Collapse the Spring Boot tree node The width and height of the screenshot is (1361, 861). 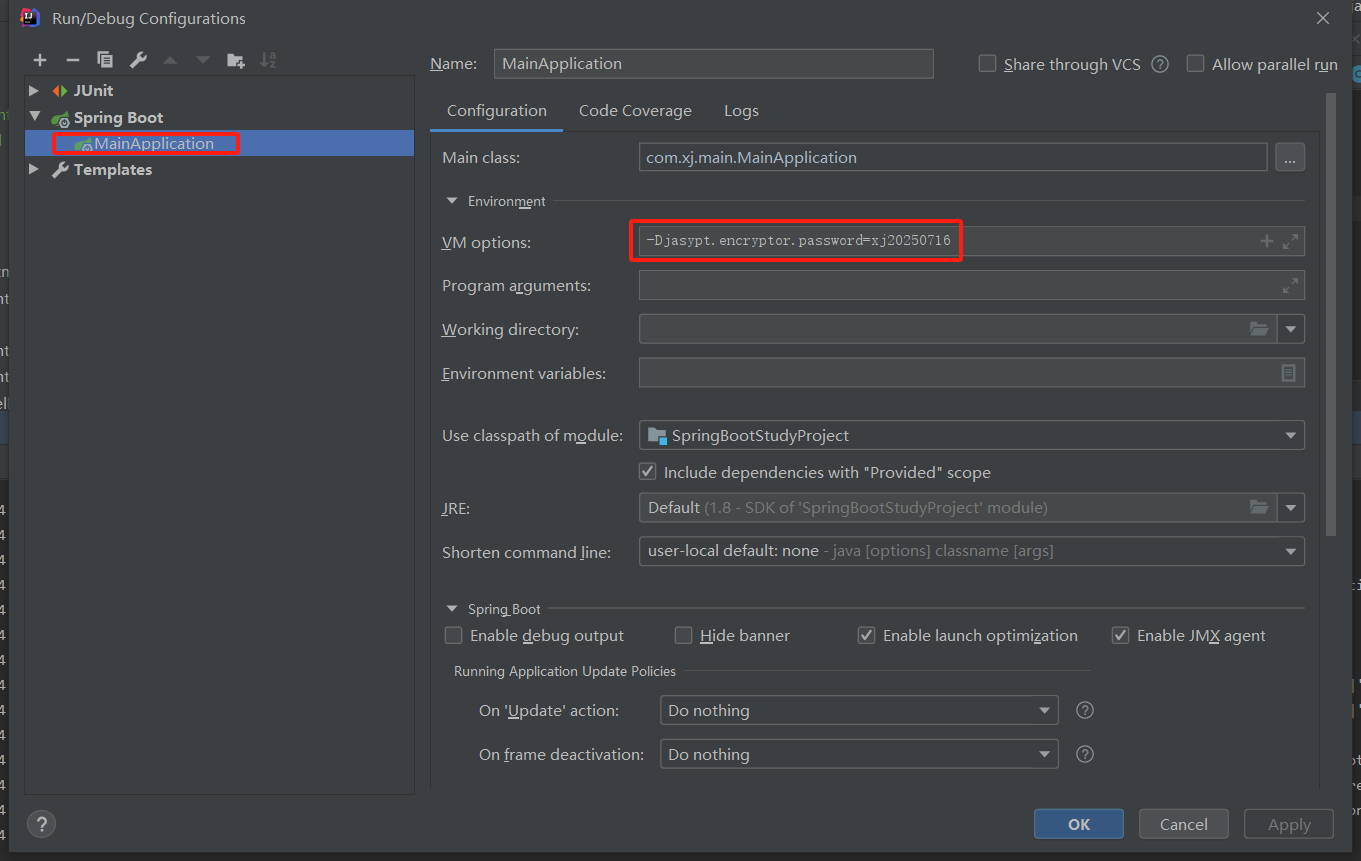click(35, 117)
